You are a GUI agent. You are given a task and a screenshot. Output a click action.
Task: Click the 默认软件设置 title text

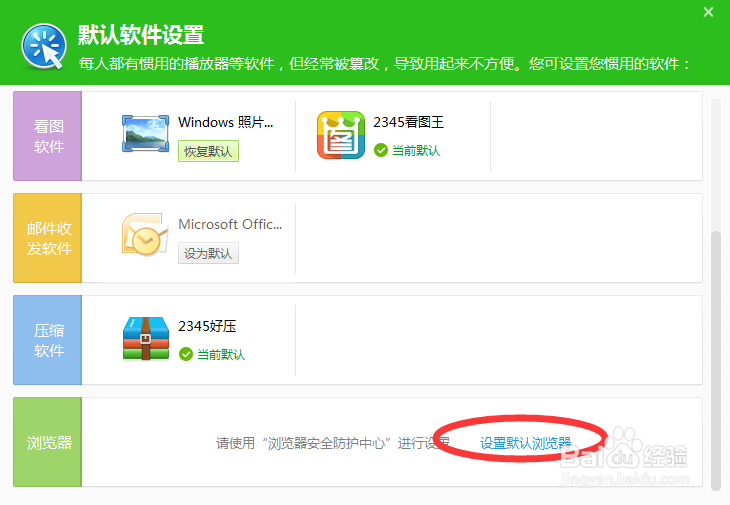[141, 34]
